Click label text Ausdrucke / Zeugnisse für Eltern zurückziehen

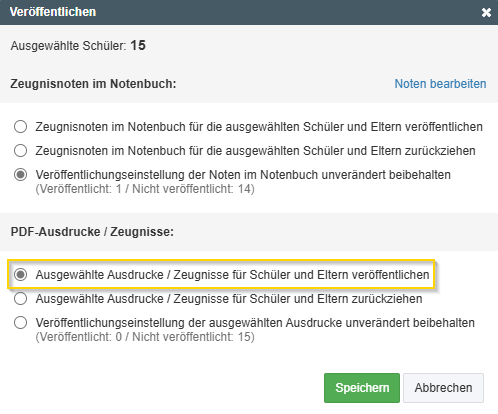click(x=229, y=299)
